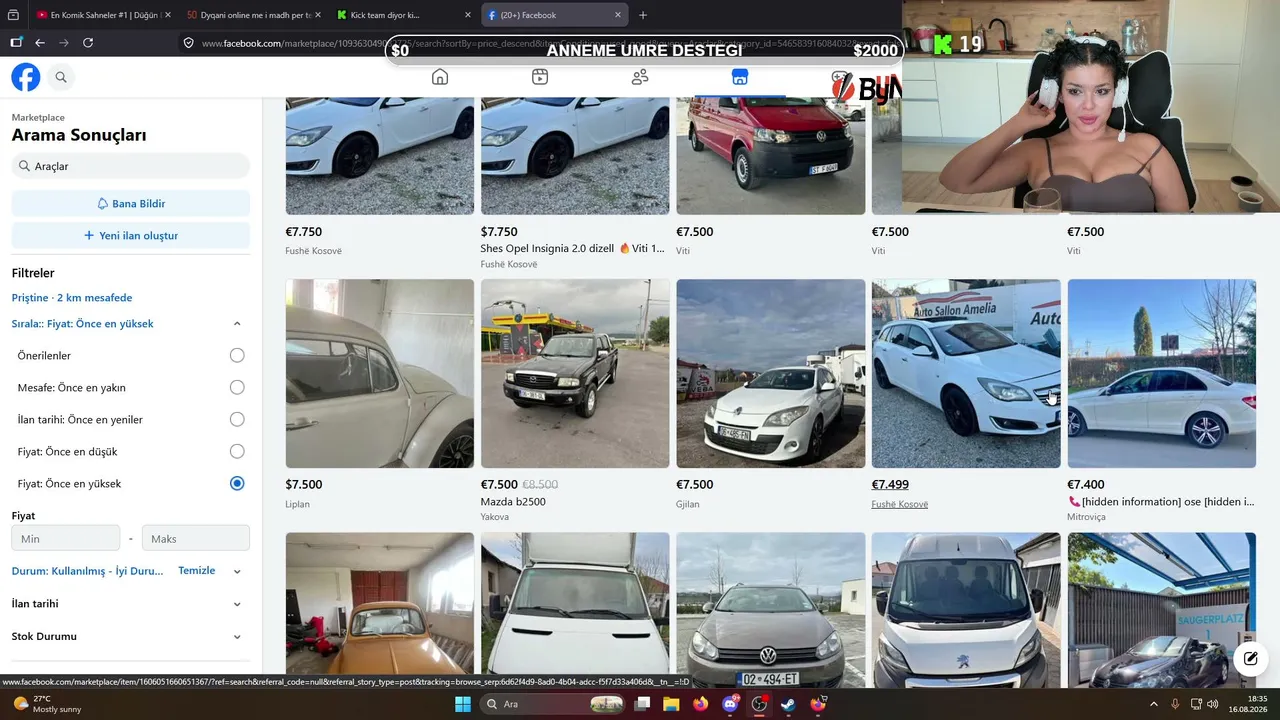Viewport: 1280px width, 720px height.
Task: Open the white Mercedes photo in Mitrovica
Action: pyautogui.click(x=1162, y=373)
